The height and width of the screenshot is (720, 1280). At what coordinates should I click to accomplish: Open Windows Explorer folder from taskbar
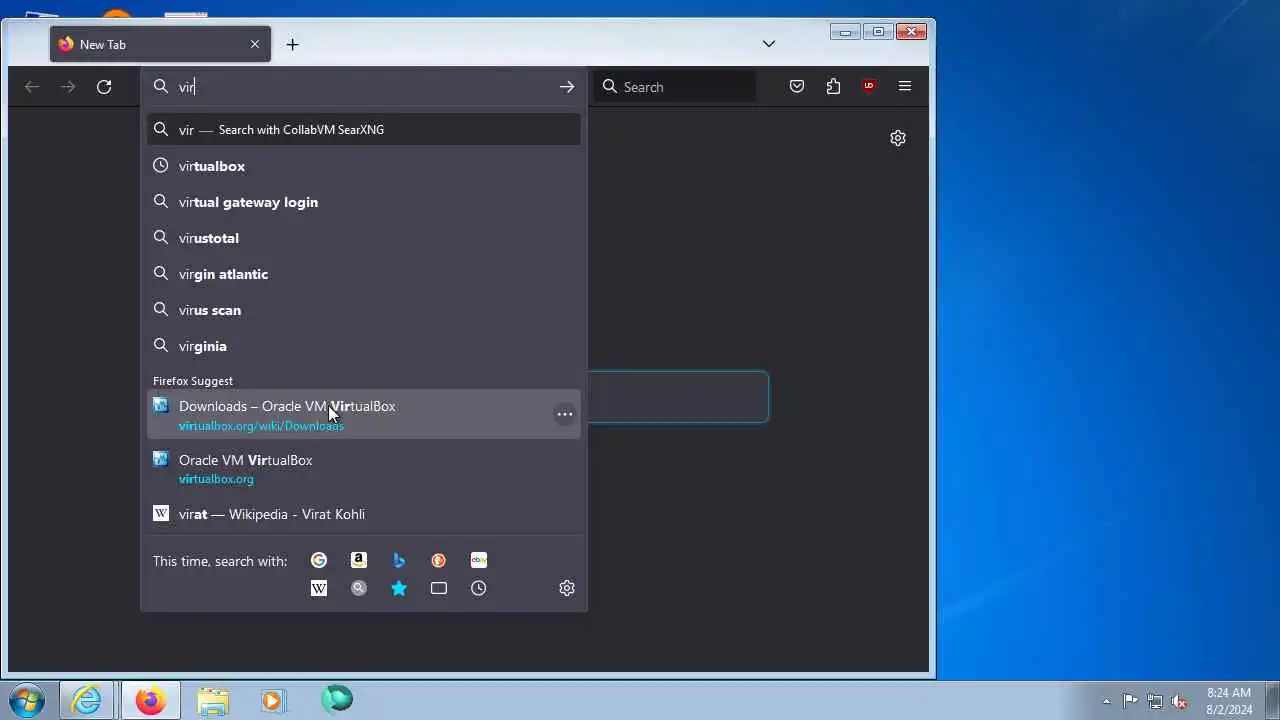212,700
